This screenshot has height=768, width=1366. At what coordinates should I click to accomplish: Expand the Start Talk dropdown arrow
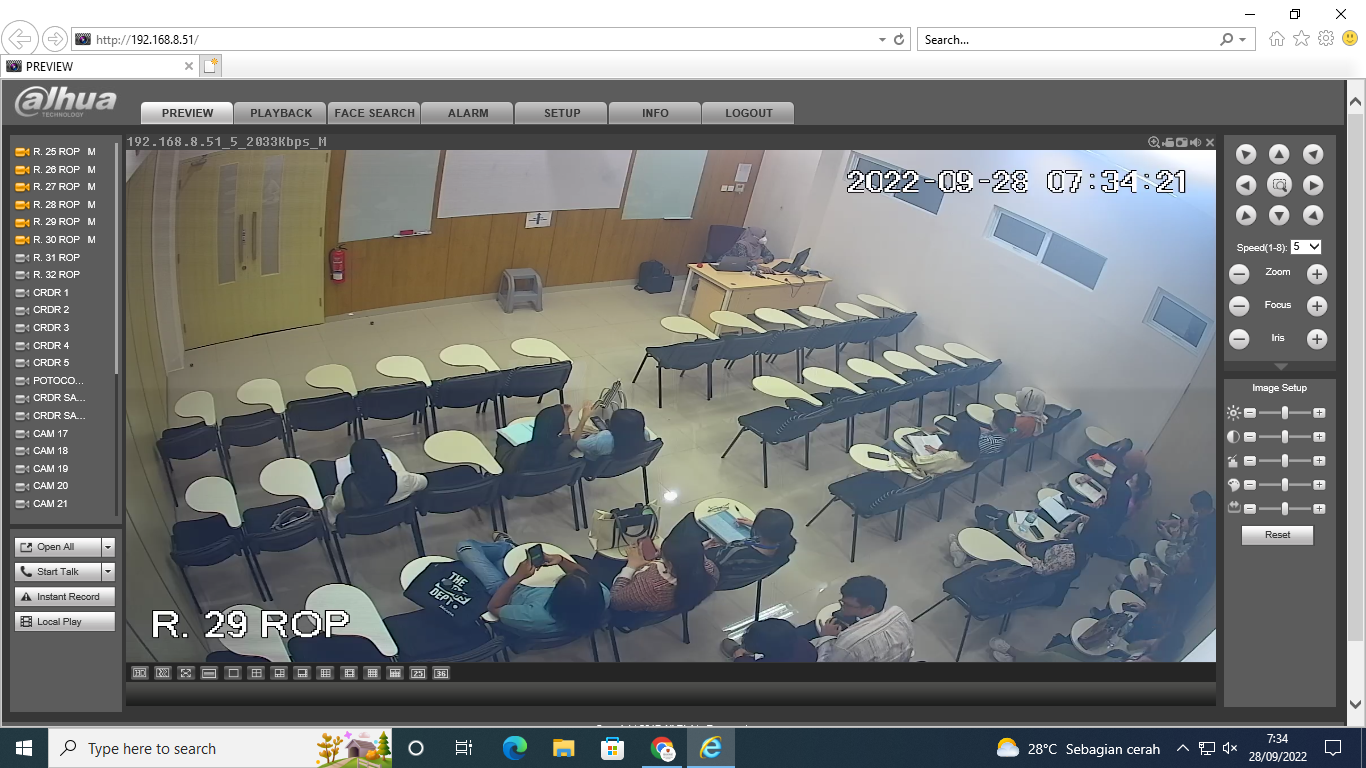[109, 572]
